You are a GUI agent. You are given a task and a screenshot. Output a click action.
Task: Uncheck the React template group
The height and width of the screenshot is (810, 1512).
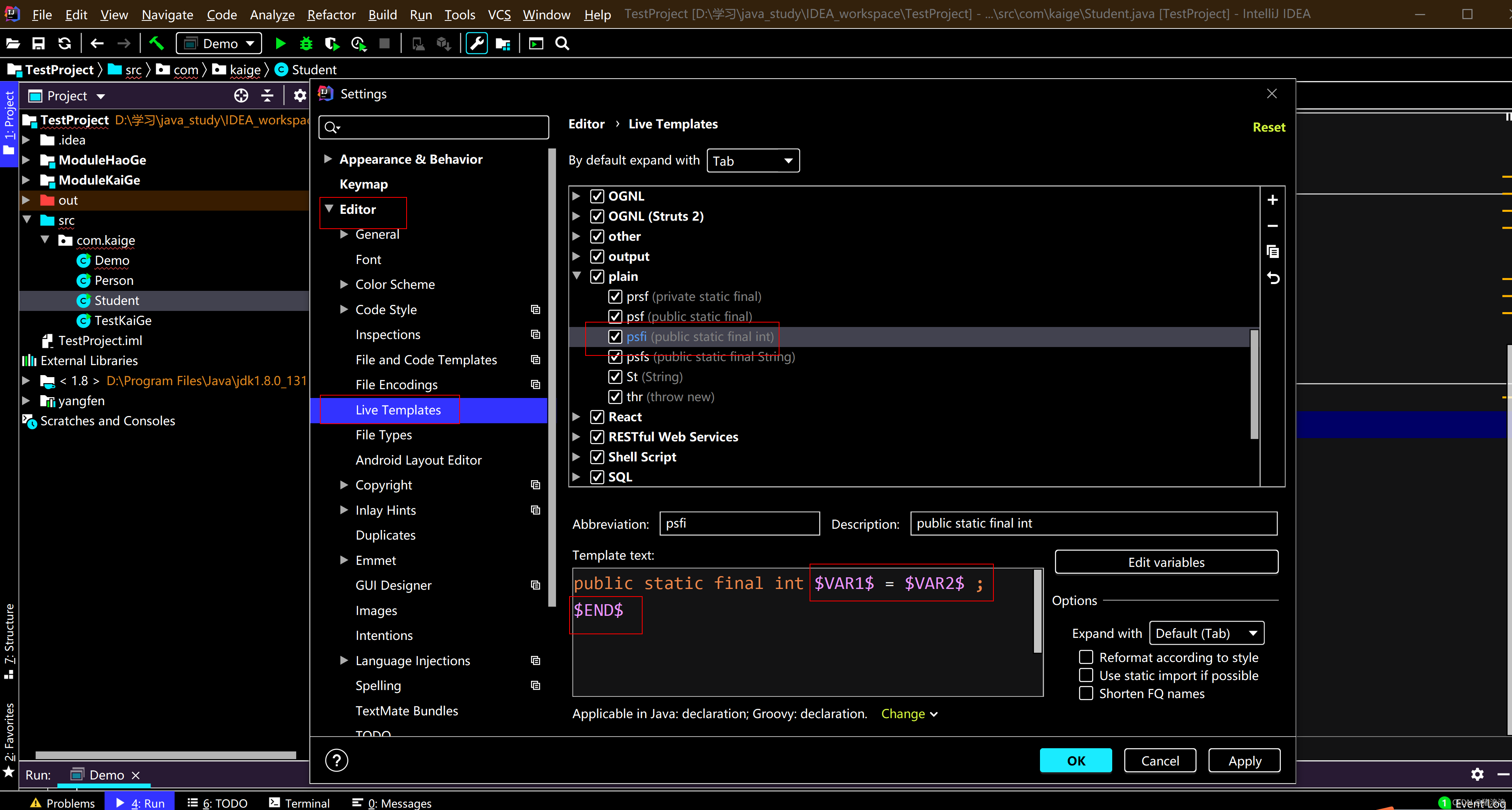(597, 417)
